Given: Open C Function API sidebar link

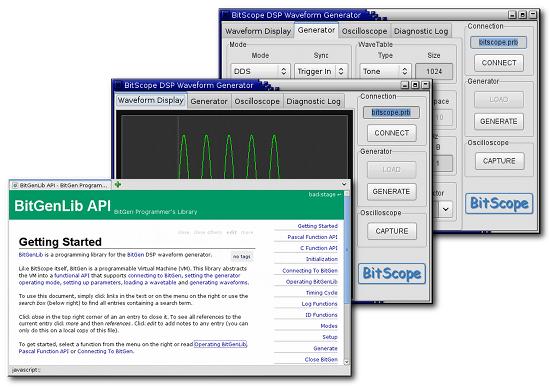Looking at the screenshot, I should pos(318,248).
